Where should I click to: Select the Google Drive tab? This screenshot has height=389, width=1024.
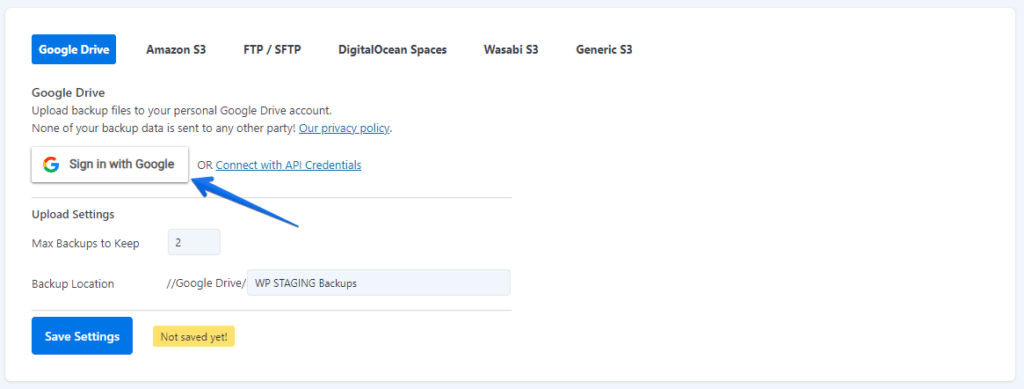point(74,50)
